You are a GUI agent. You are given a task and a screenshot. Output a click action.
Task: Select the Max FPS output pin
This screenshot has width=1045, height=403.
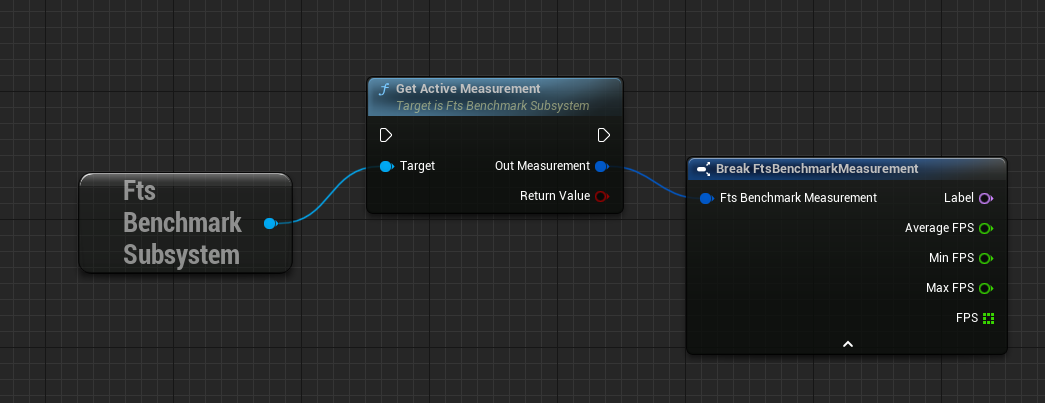coord(985,288)
